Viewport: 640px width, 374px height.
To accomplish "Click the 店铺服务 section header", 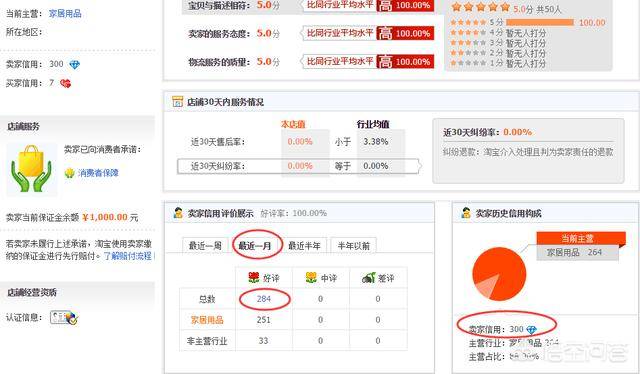I will click(x=23, y=126).
